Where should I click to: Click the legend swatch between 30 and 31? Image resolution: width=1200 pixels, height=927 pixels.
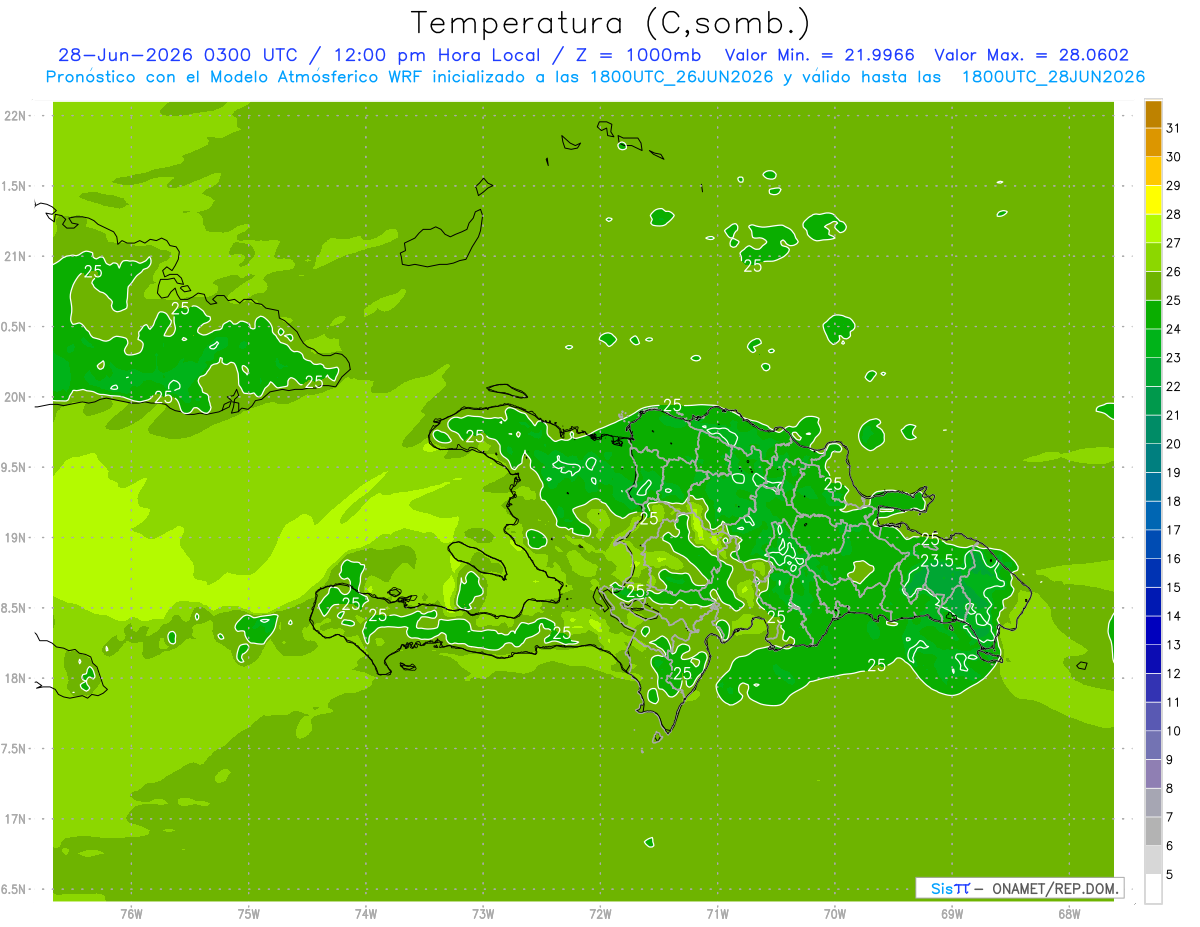tap(1153, 143)
